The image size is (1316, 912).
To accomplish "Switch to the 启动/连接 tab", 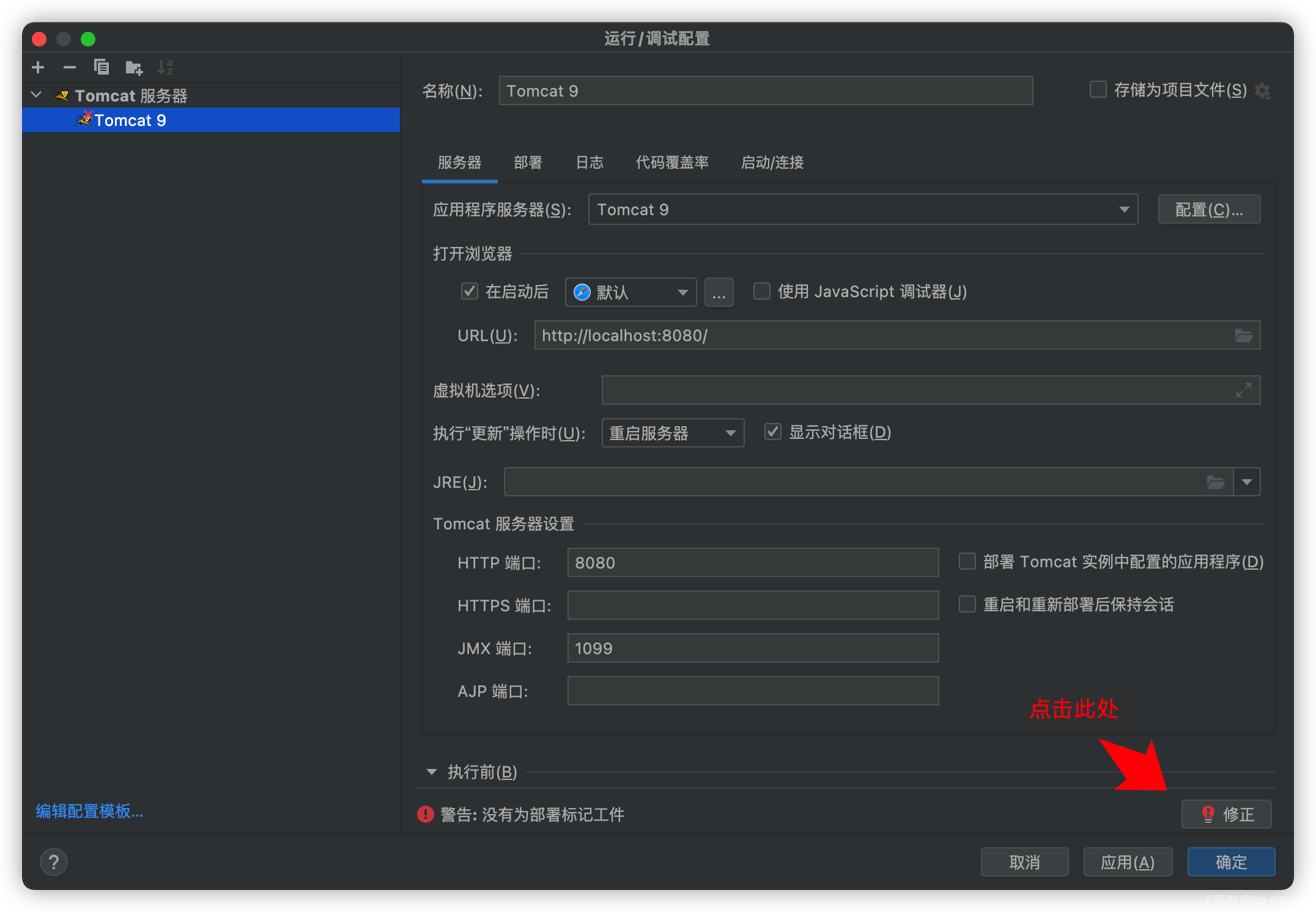I will click(772, 163).
